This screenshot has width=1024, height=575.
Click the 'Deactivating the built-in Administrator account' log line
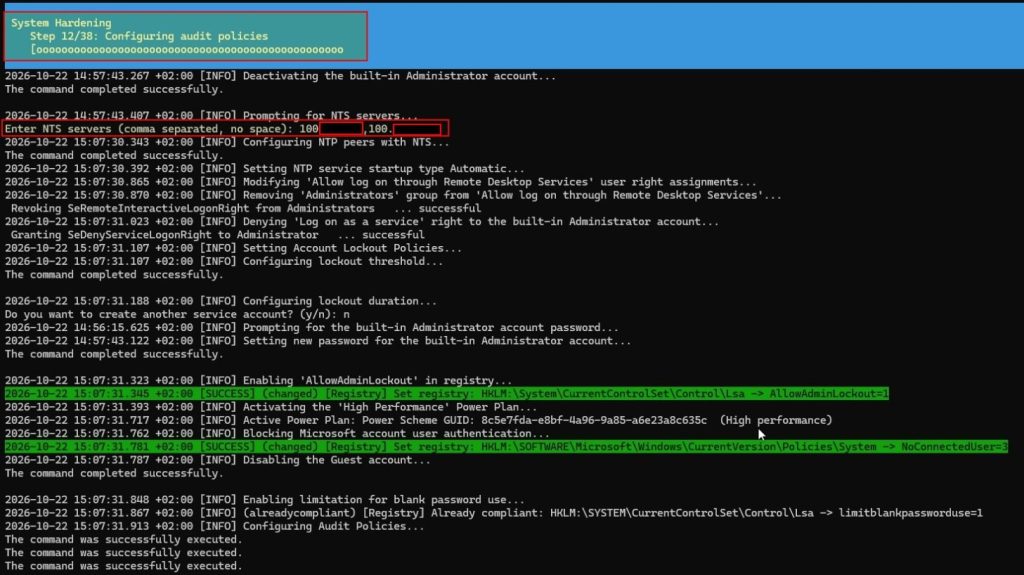[x=280, y=76]
